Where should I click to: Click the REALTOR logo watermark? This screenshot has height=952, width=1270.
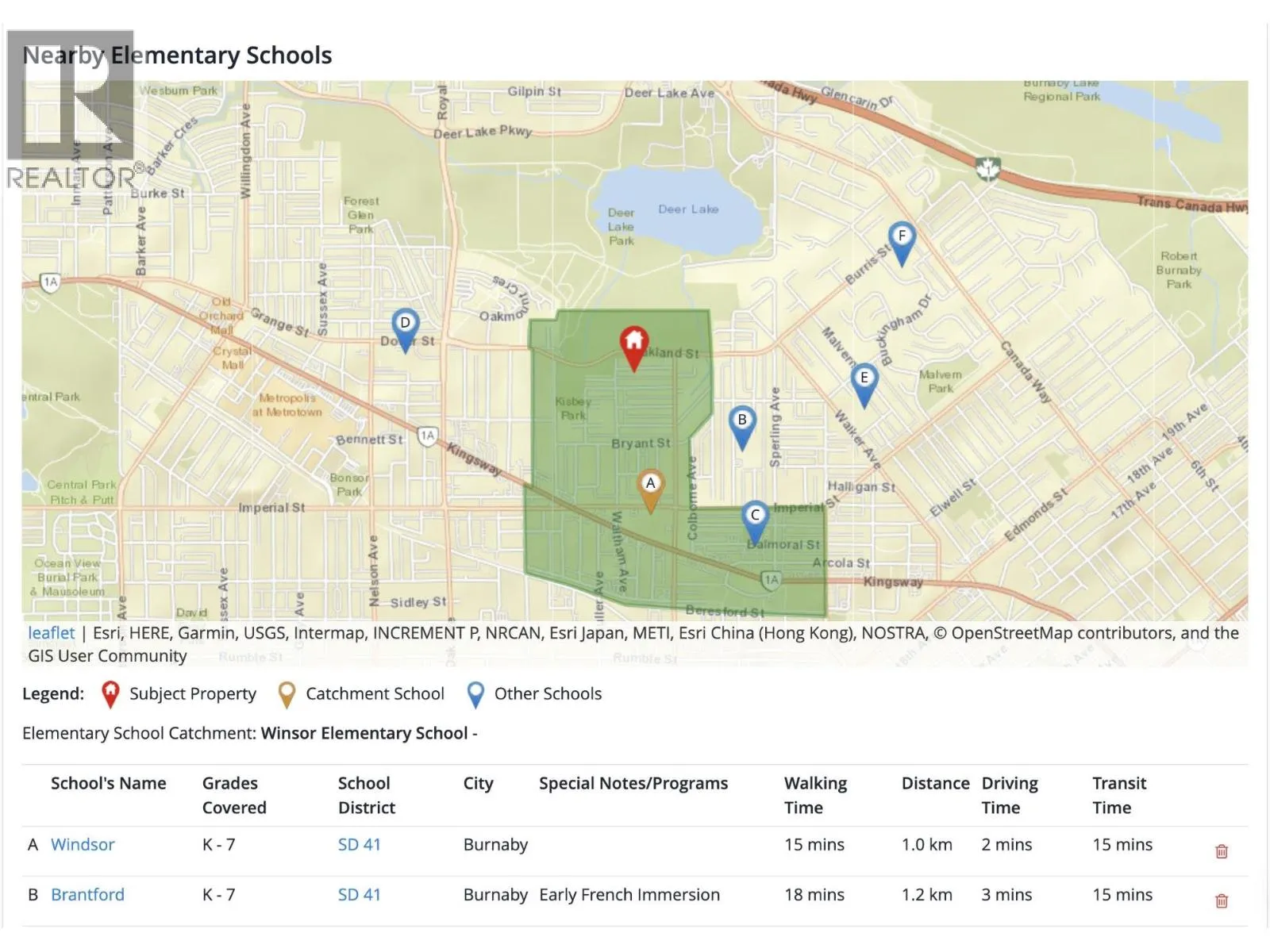(x=71, y=111)
